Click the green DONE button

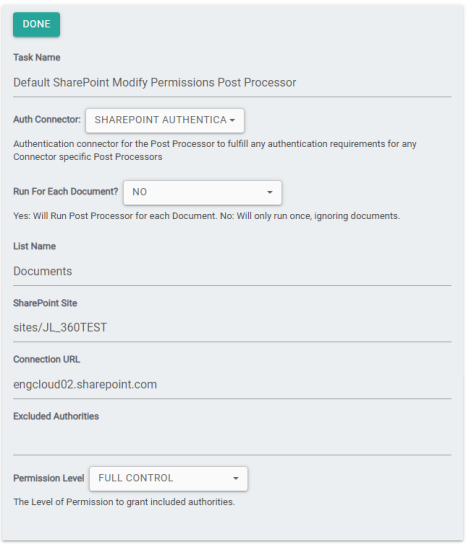tap(36, 24)
